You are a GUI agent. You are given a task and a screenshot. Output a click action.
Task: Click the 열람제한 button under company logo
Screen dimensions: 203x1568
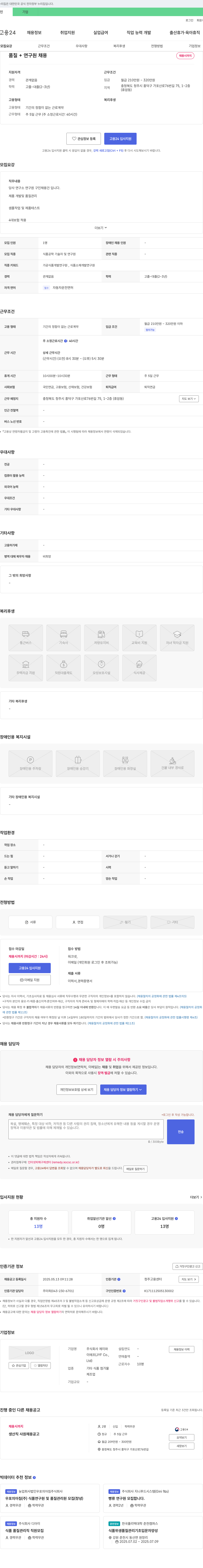(x=41, y=1365)
